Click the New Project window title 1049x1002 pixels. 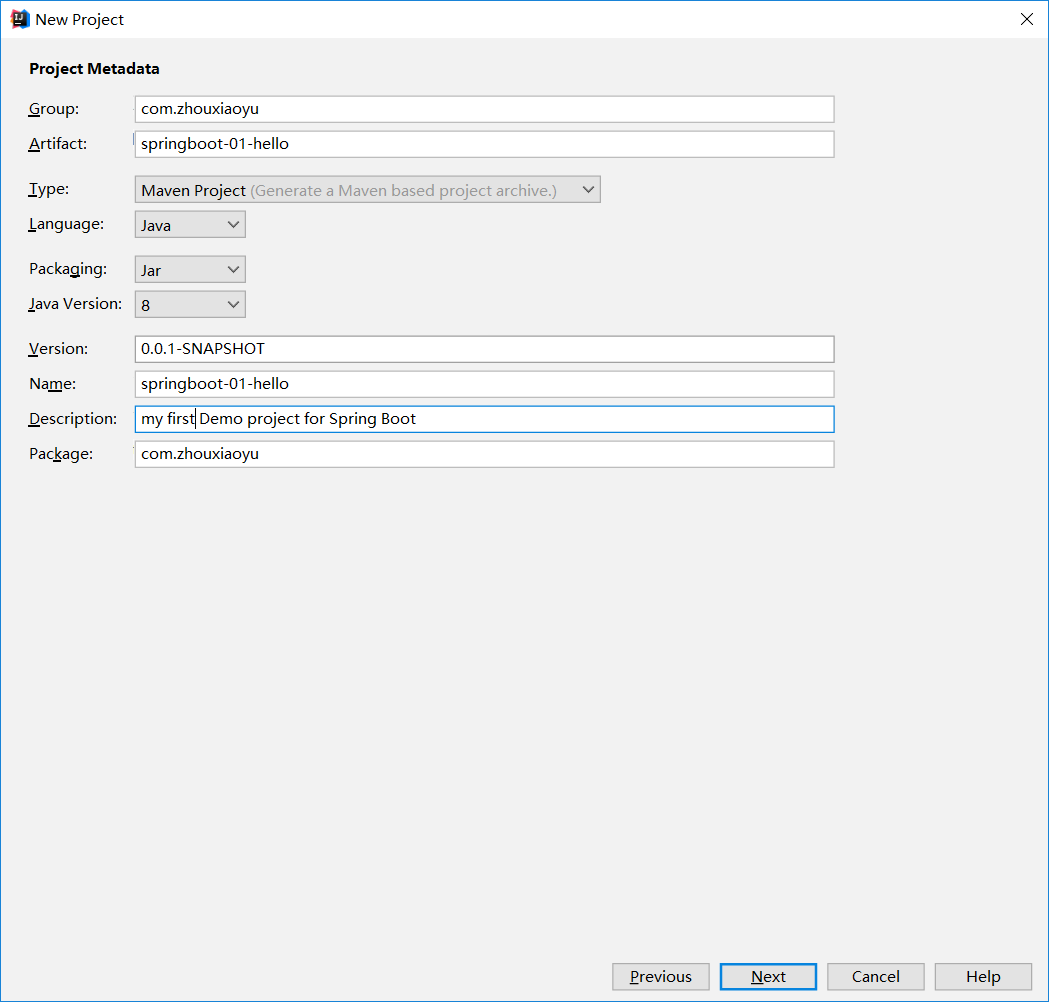pos(80,19)
